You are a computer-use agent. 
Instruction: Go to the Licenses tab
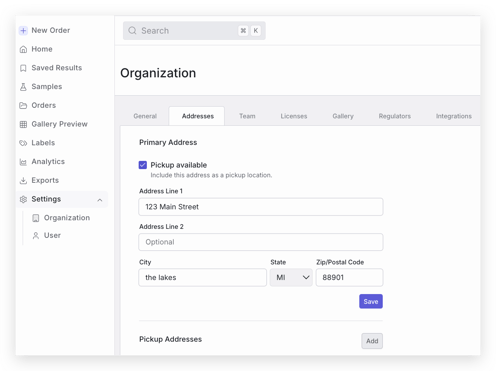click(294, 116)
